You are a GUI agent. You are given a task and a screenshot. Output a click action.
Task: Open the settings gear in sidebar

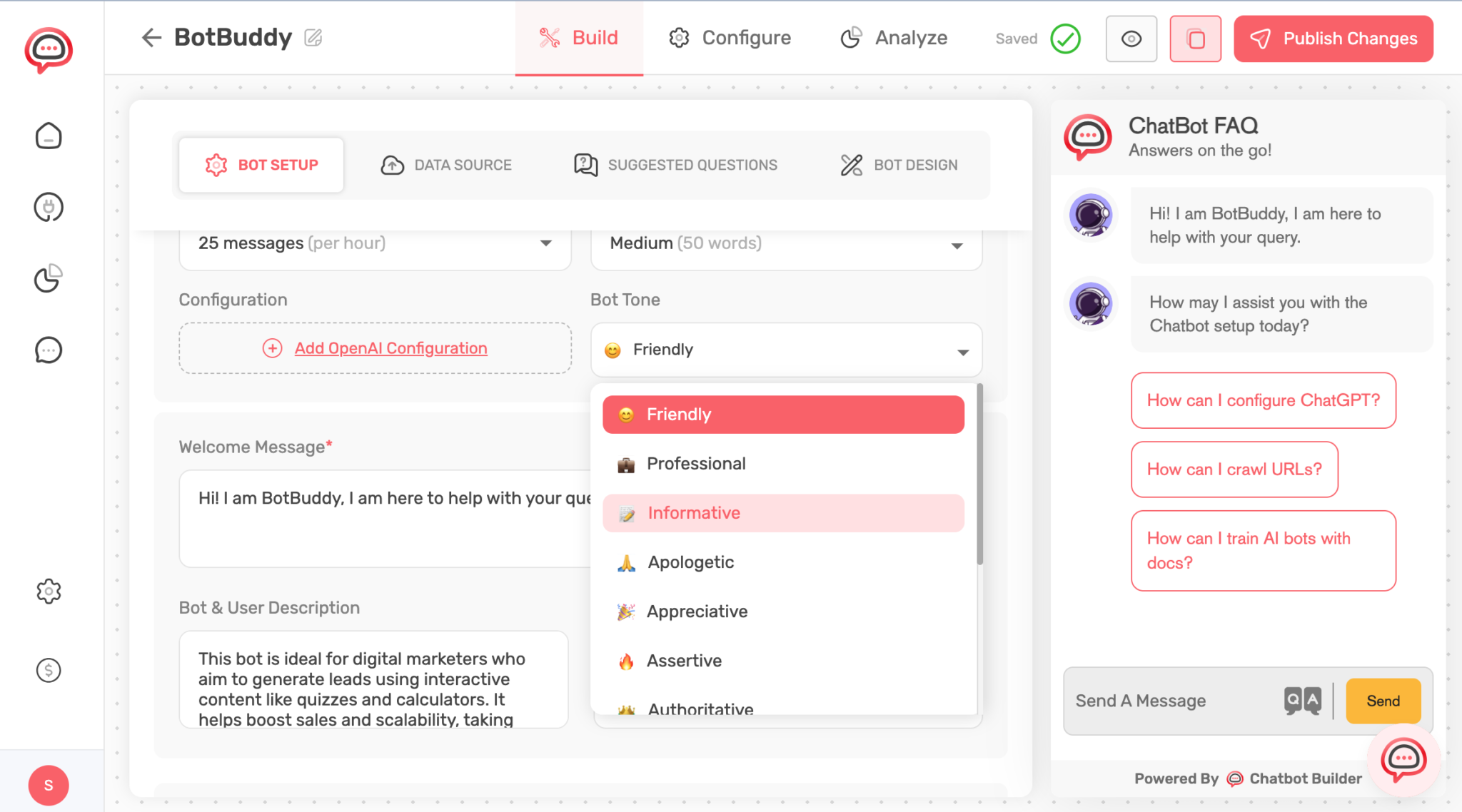click(x=49, y=591)
